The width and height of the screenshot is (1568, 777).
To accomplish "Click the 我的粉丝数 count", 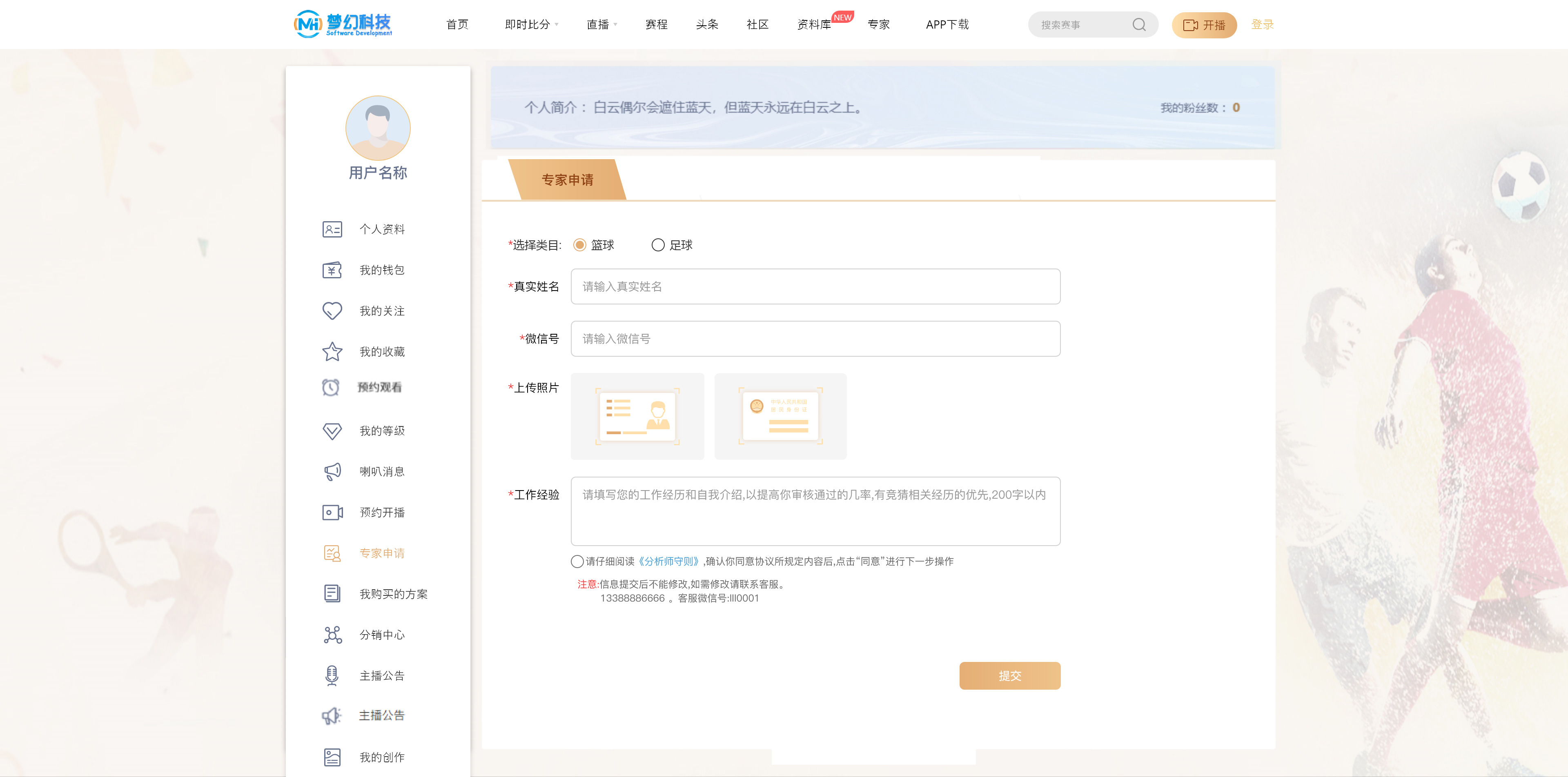I will tap(1236, 108).
